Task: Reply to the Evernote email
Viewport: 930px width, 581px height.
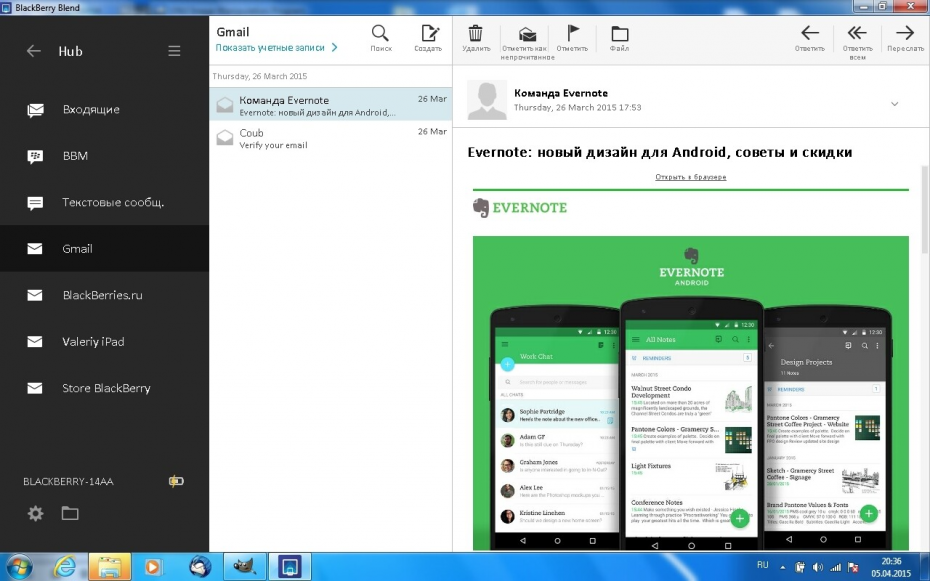Action: click(810, 35)
